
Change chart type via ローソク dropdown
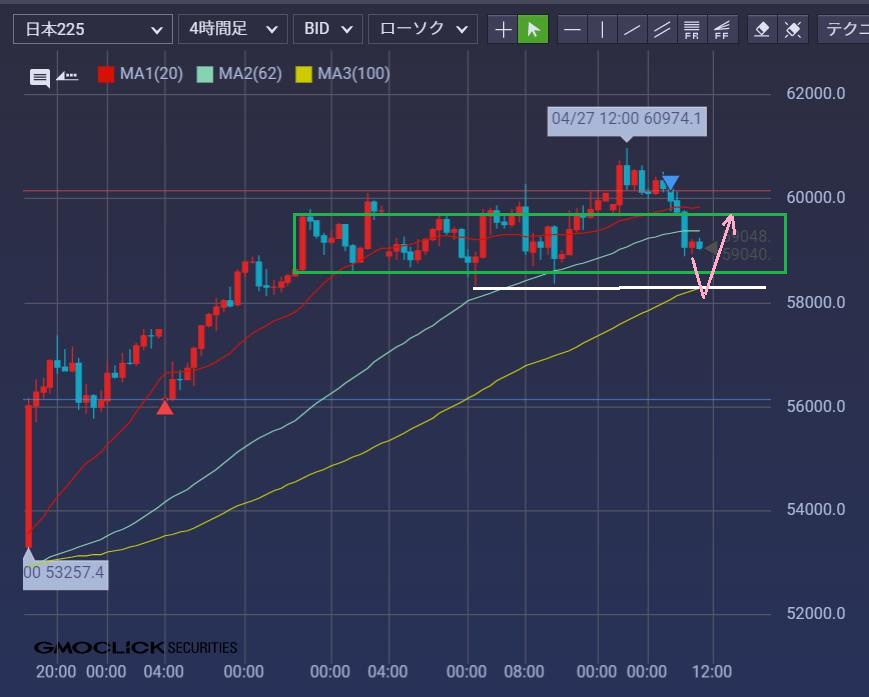tap(421, 29)
